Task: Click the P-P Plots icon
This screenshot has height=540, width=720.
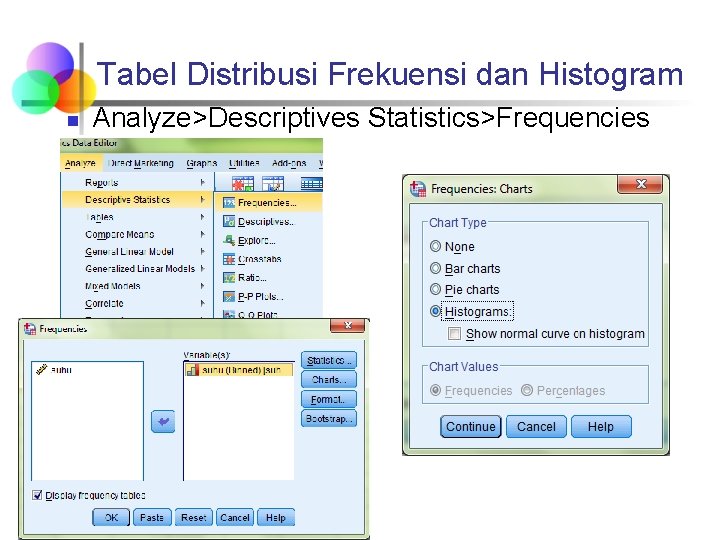Action: (x=229, y=297)
